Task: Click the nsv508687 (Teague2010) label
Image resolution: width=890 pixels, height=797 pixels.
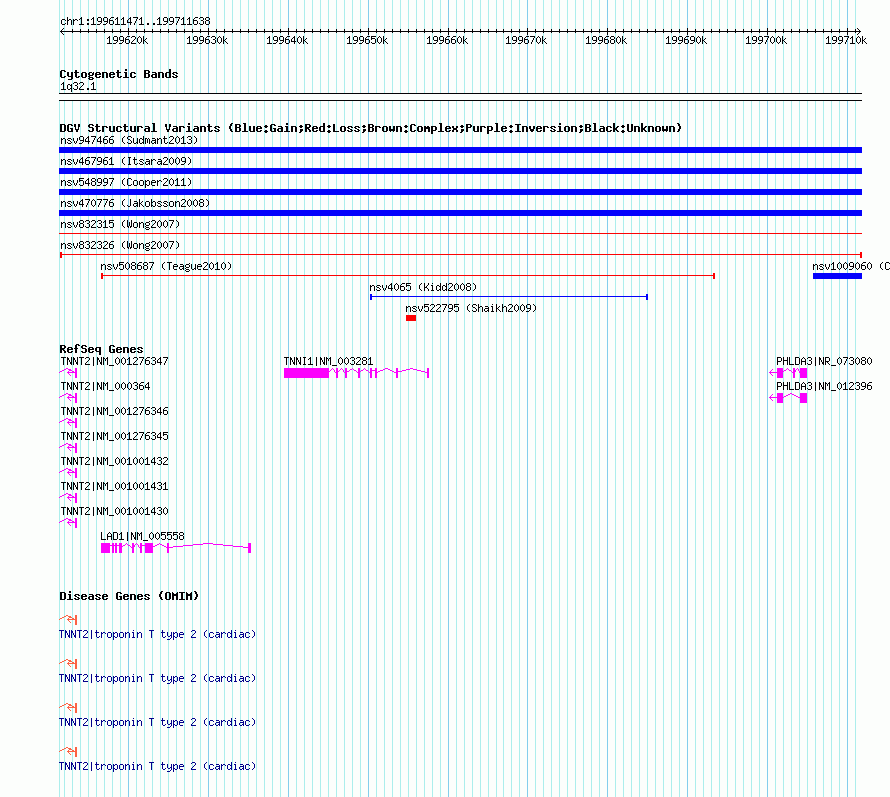Action: pyautogui.click(x=166, y=266)
